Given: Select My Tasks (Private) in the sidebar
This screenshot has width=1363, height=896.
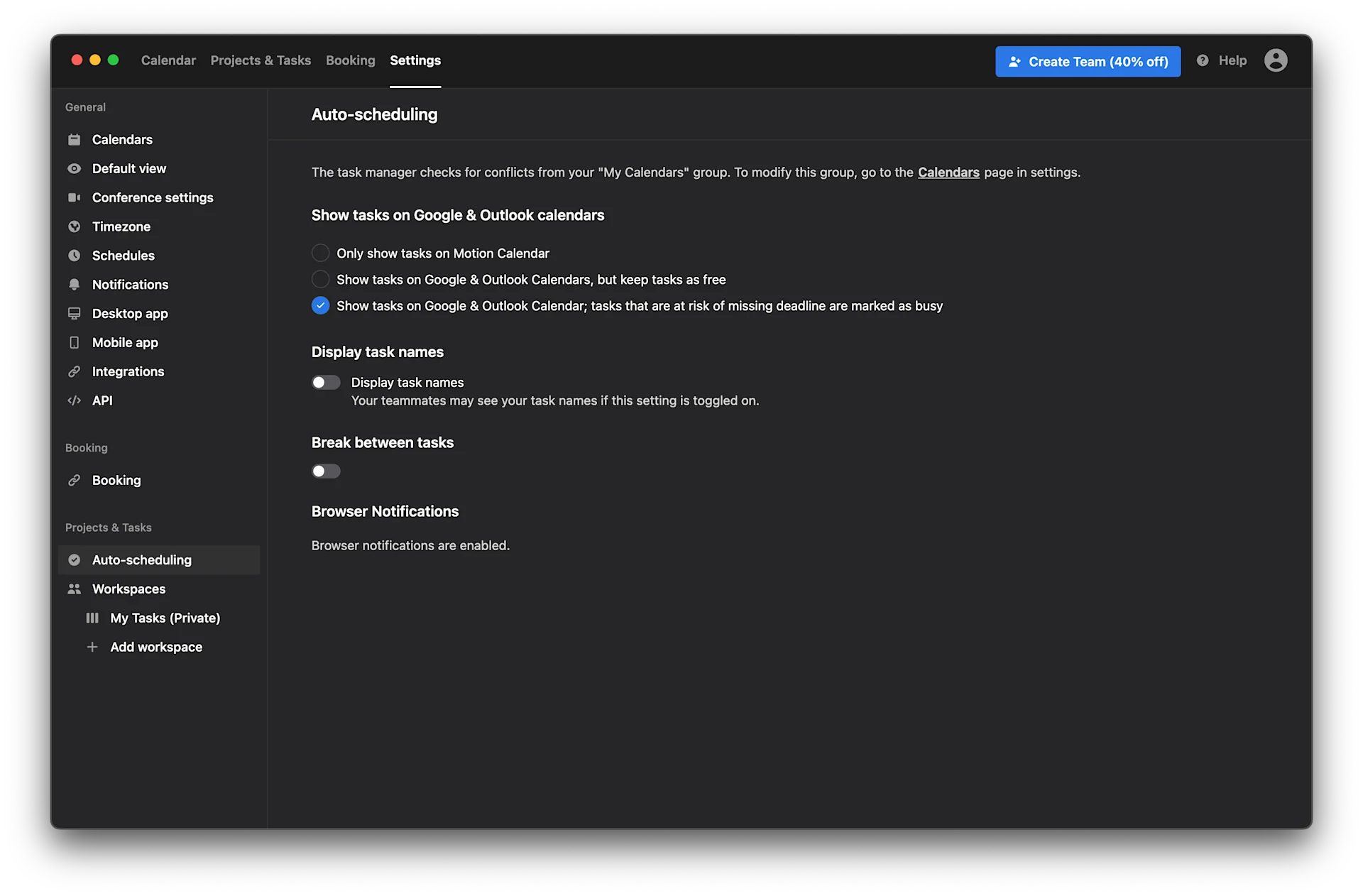Looking at the screenshot, I should click(x=165, y=618).
